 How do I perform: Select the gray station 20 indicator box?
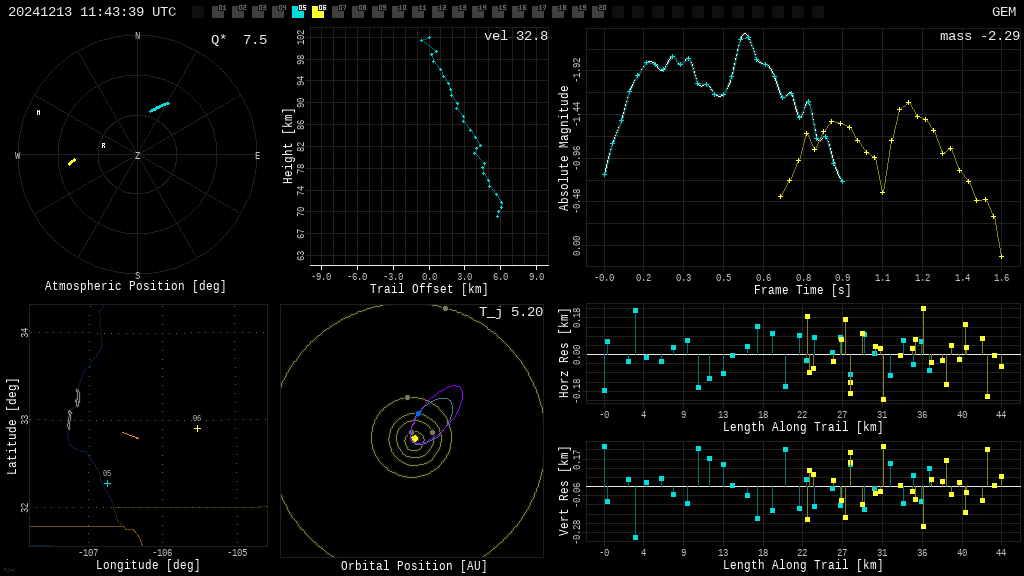coord(598,12)
